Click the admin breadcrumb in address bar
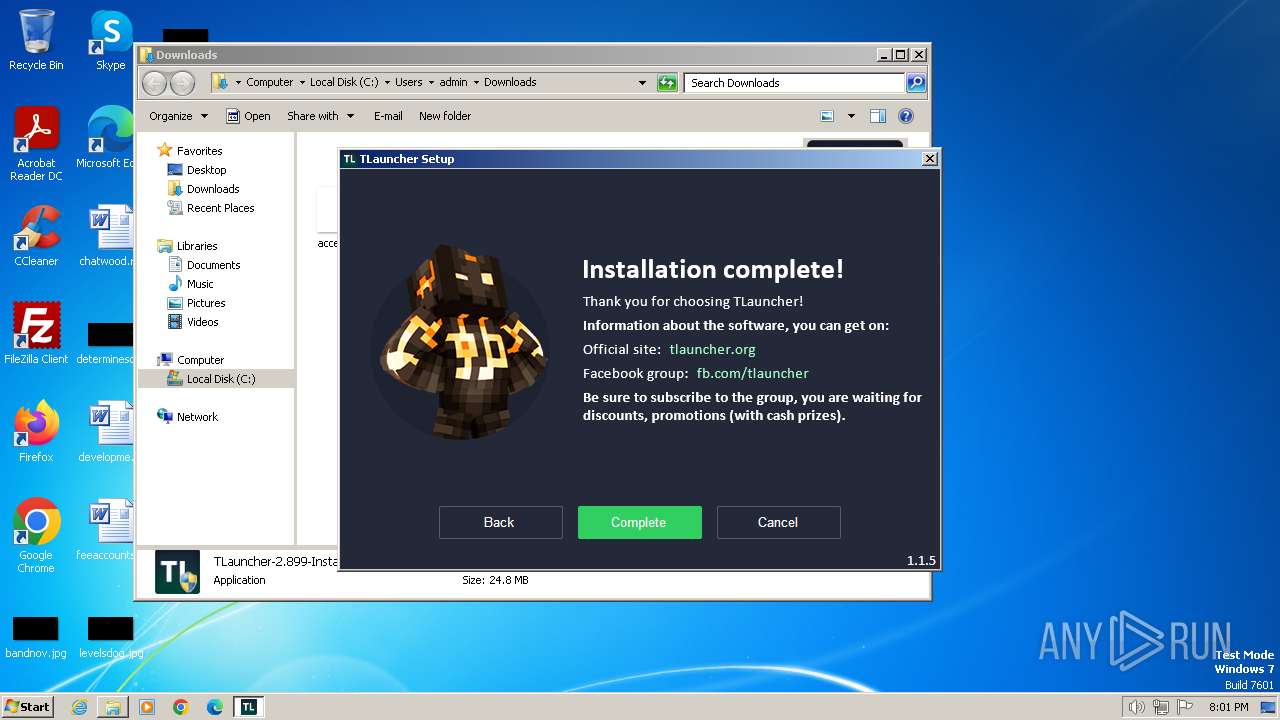This screenshot has height=720, width=1280. 453,83
